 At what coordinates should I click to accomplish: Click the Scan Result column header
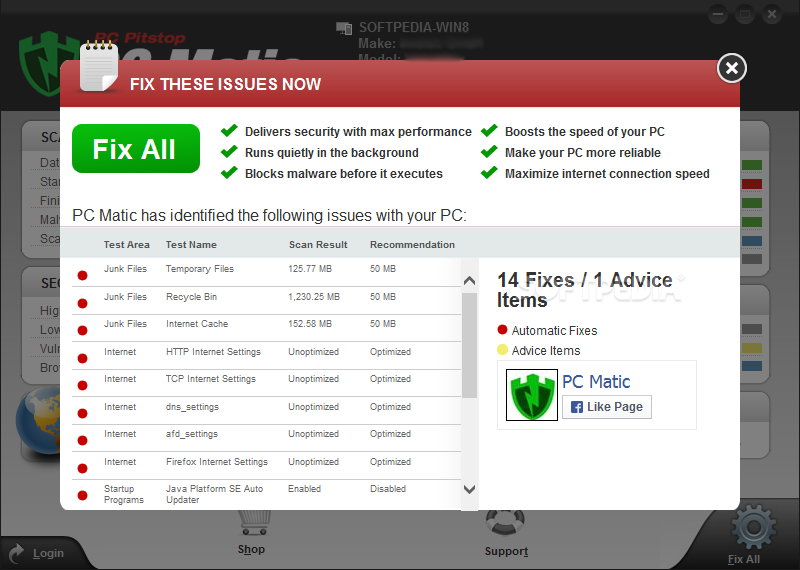318,244
